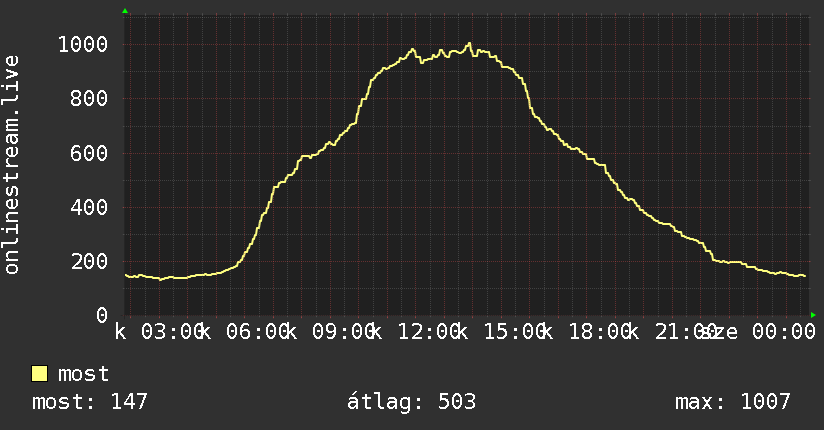The height and width of the screenshot is (430, 824).
Task: Click the x-axis label 'k 09:00'
Action: 331,332
